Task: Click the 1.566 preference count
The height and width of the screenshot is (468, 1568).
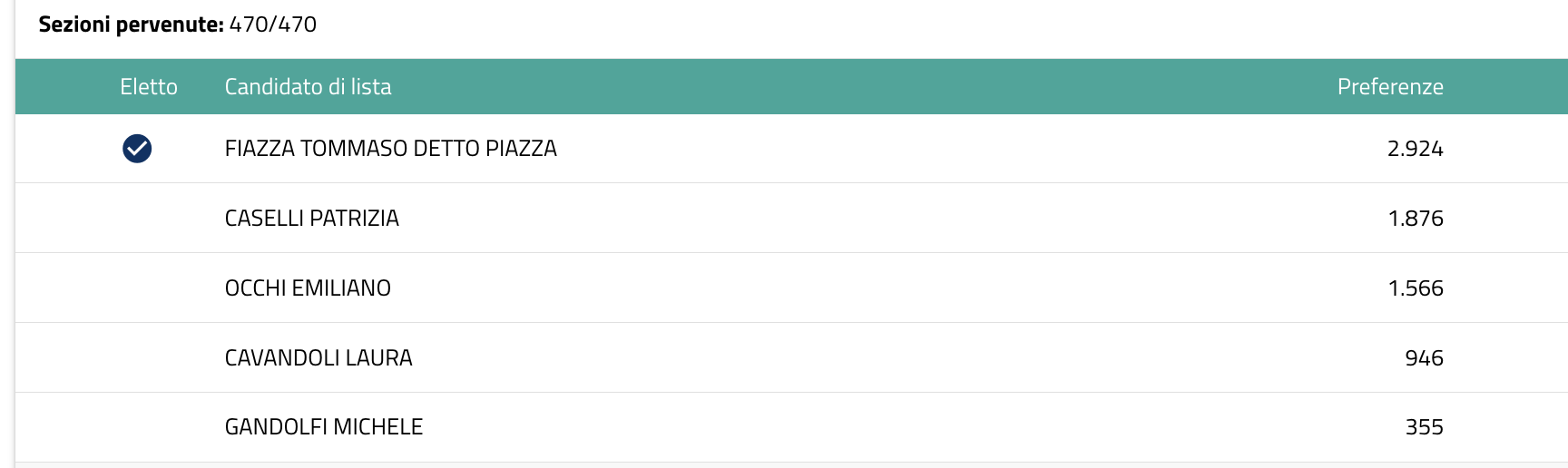Action: pos(1415,288)
